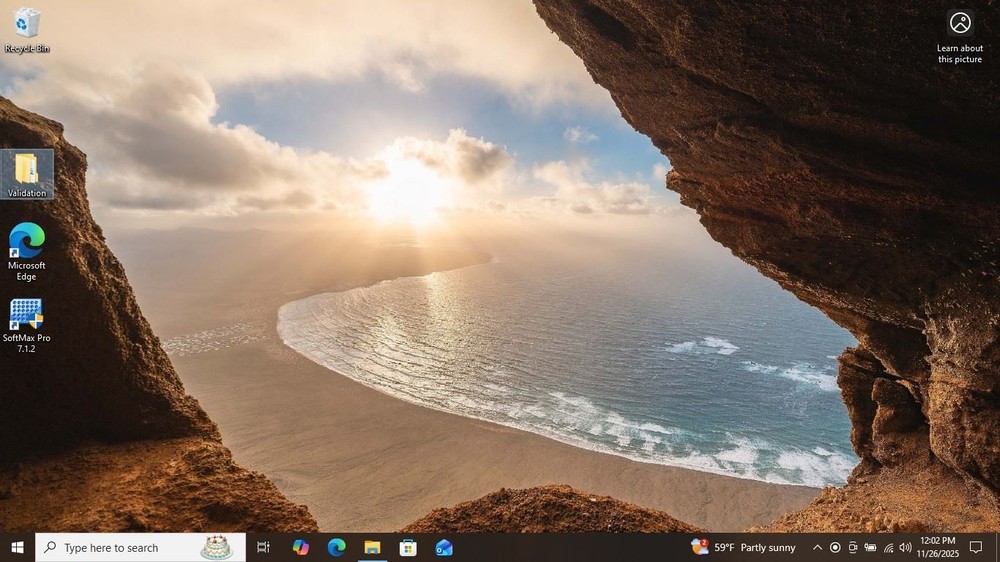Launch Copilot from the taskbar
The image size is (1000, 562).
tap(300, 547)
